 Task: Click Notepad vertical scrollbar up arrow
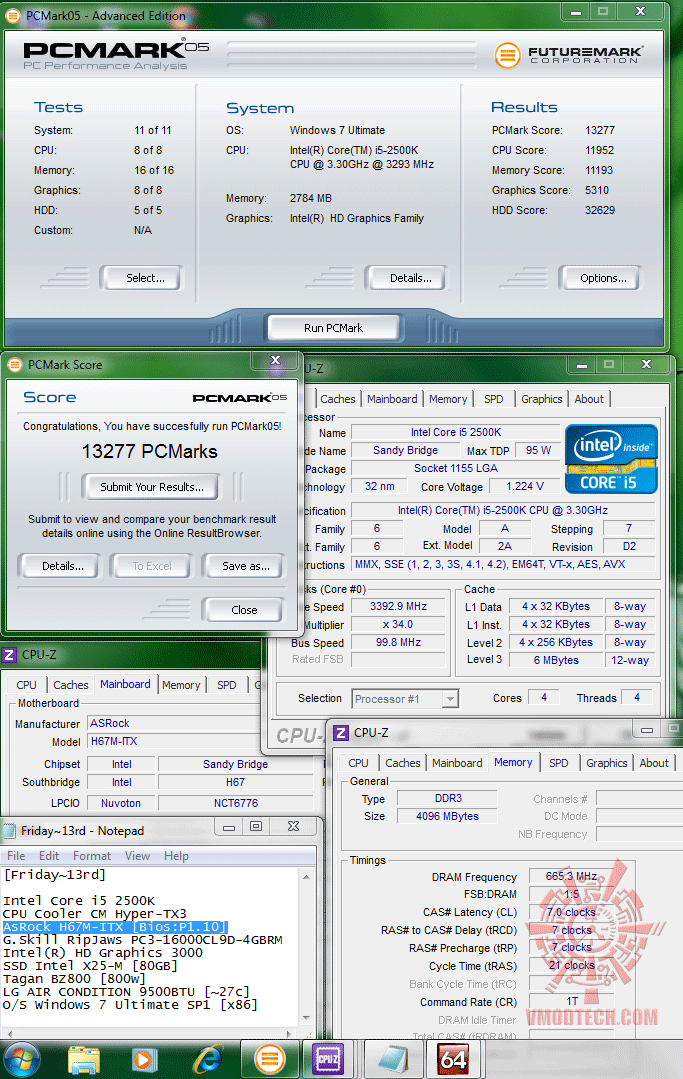pos(306,877)
